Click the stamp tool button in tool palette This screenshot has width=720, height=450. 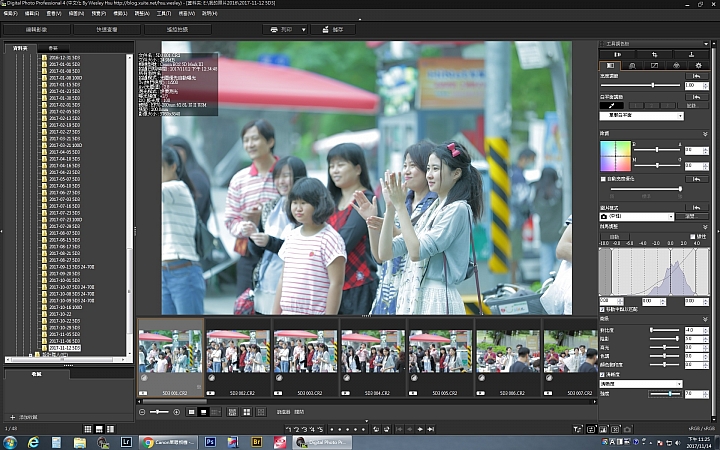click(x=691, y=54)
